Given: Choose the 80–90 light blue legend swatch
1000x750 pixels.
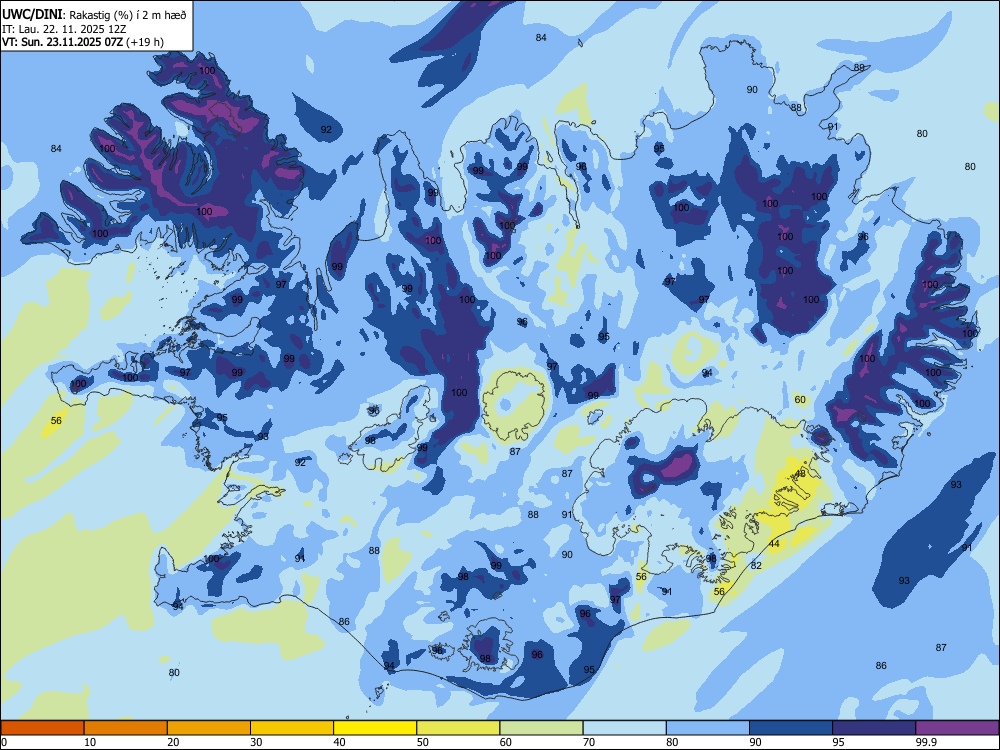Looking at the screenshot, I should pyautogui.click(x=708, y=728).
